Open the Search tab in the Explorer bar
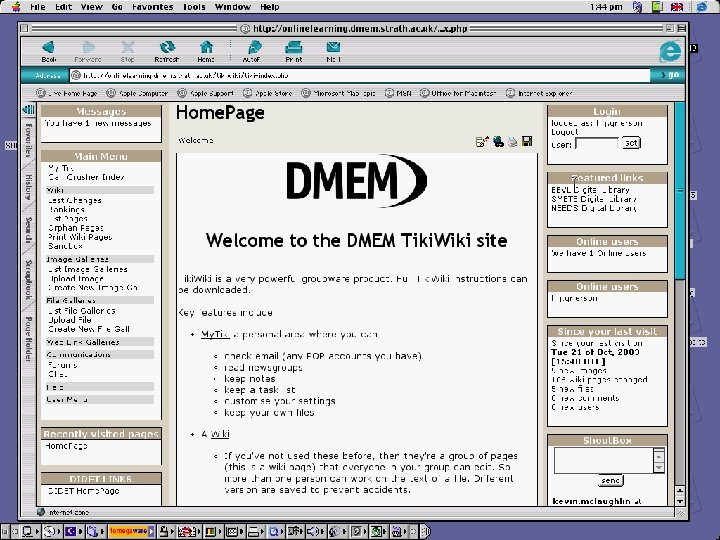 28,230
